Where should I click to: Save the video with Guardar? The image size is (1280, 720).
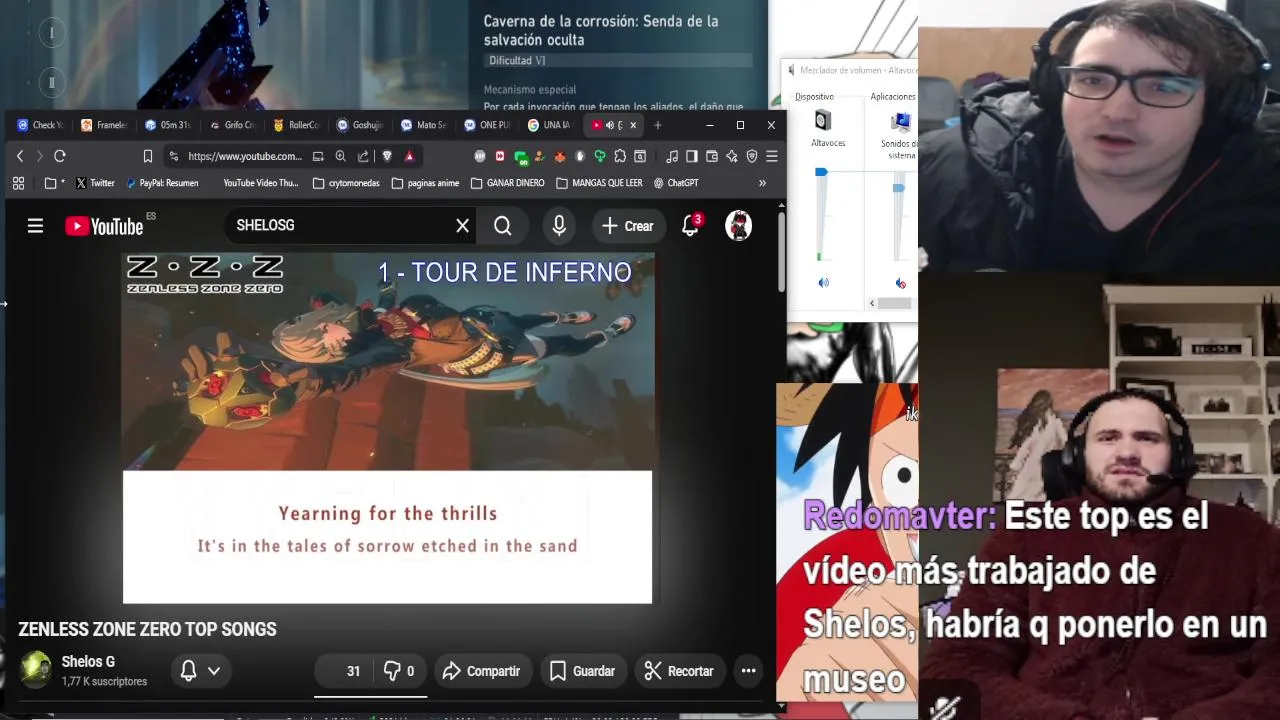(x=582, y=671)
